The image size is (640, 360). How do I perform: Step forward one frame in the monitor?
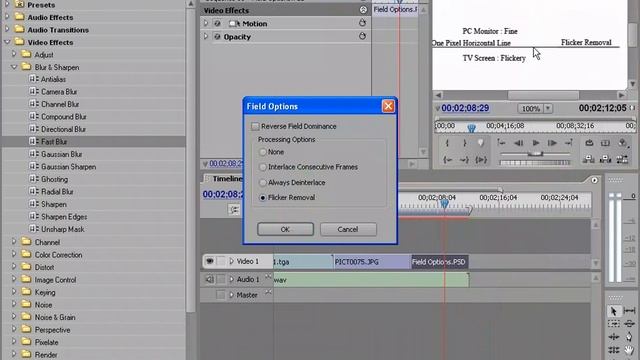point(552,143)
